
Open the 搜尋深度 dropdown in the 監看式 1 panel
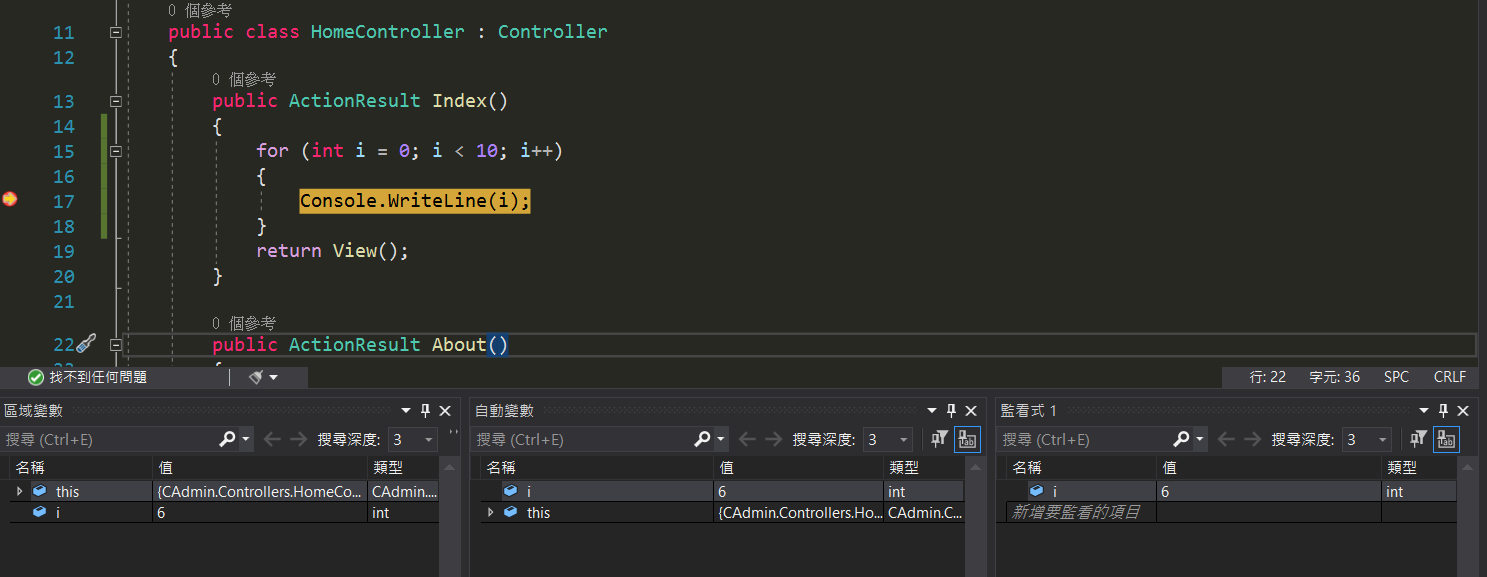click(1367, 439)
